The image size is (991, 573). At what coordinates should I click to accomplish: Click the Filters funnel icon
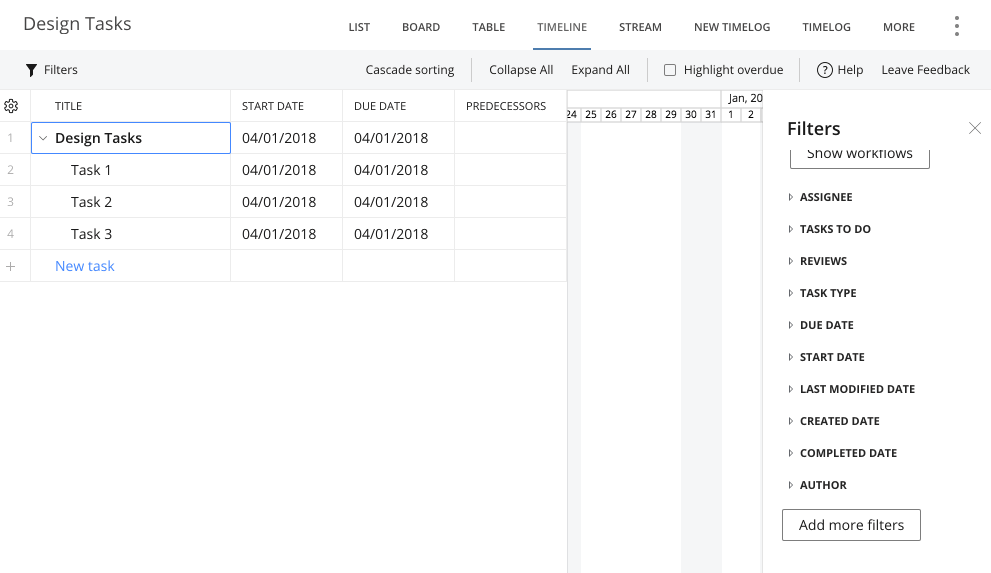(x=31, y=70)
